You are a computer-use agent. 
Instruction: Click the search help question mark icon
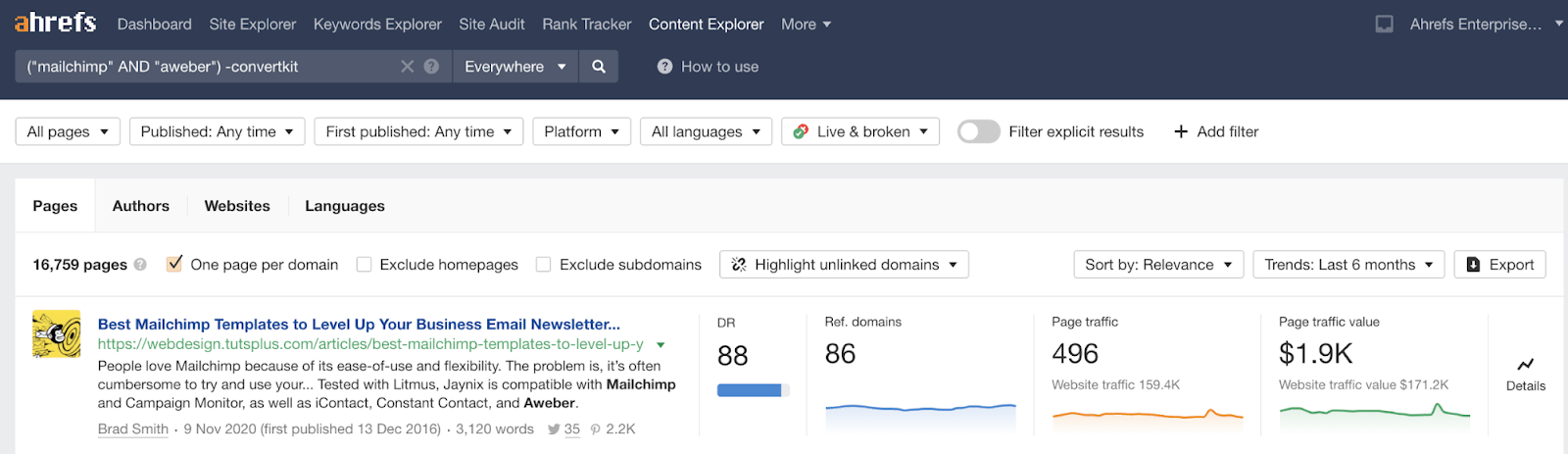pos(431,67)
